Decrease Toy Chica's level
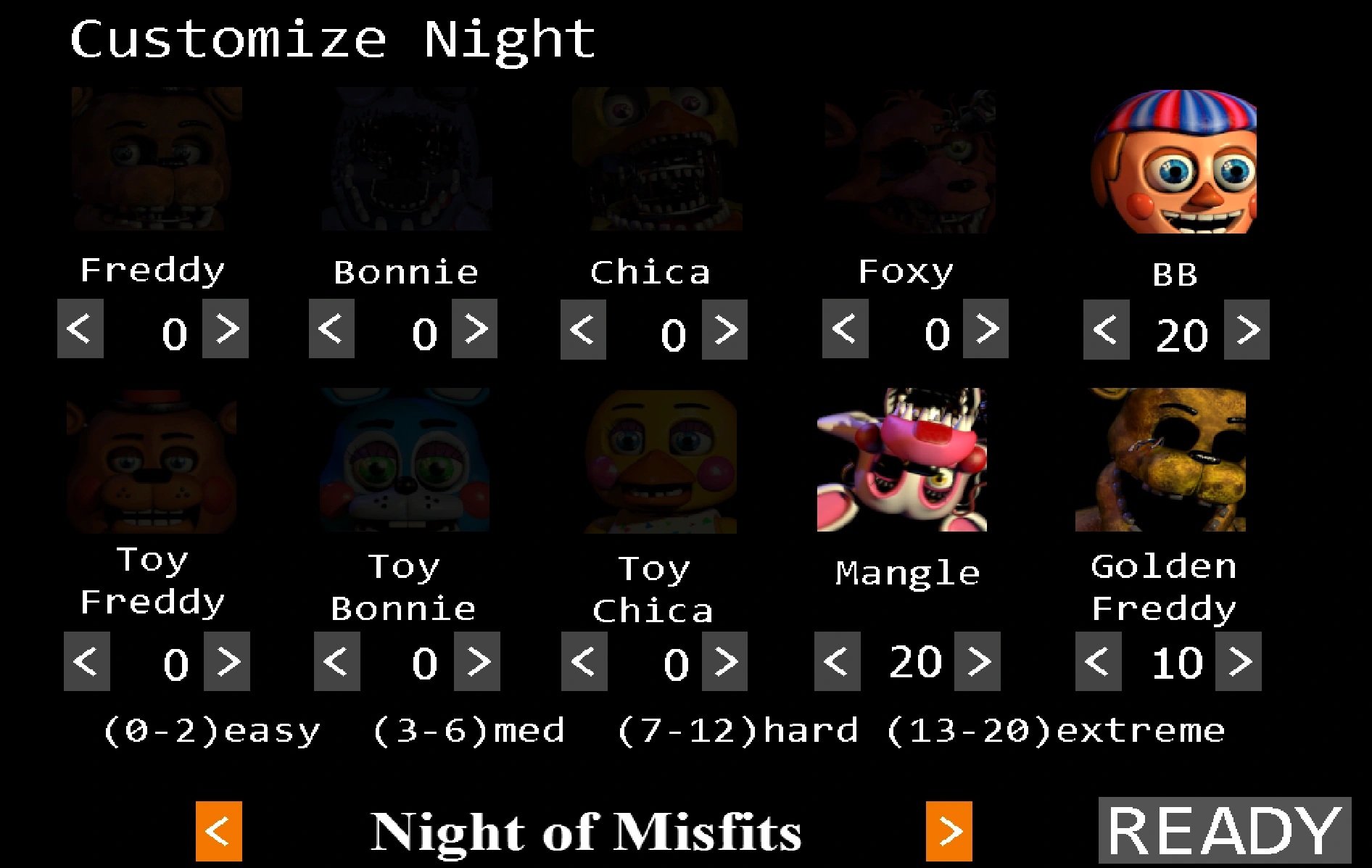The height and width of the screenshot is (868, 1372). tap(584, 661)
